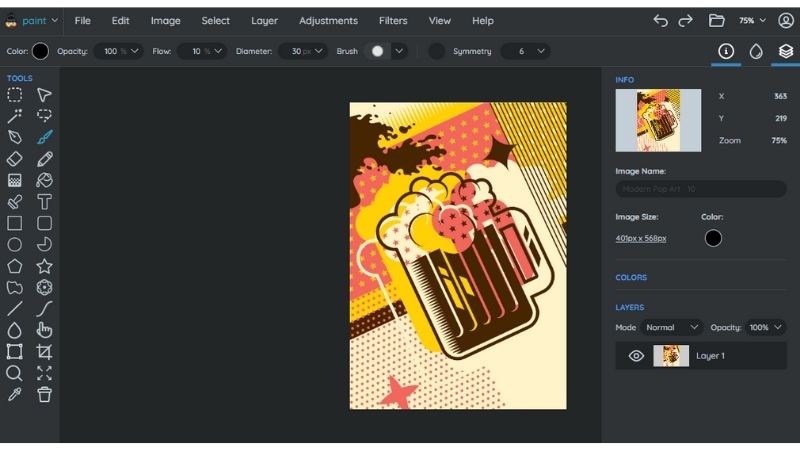Select the Pen nib tool
The height and width of the screenshot is (450, 800).
tap(14, 137)
